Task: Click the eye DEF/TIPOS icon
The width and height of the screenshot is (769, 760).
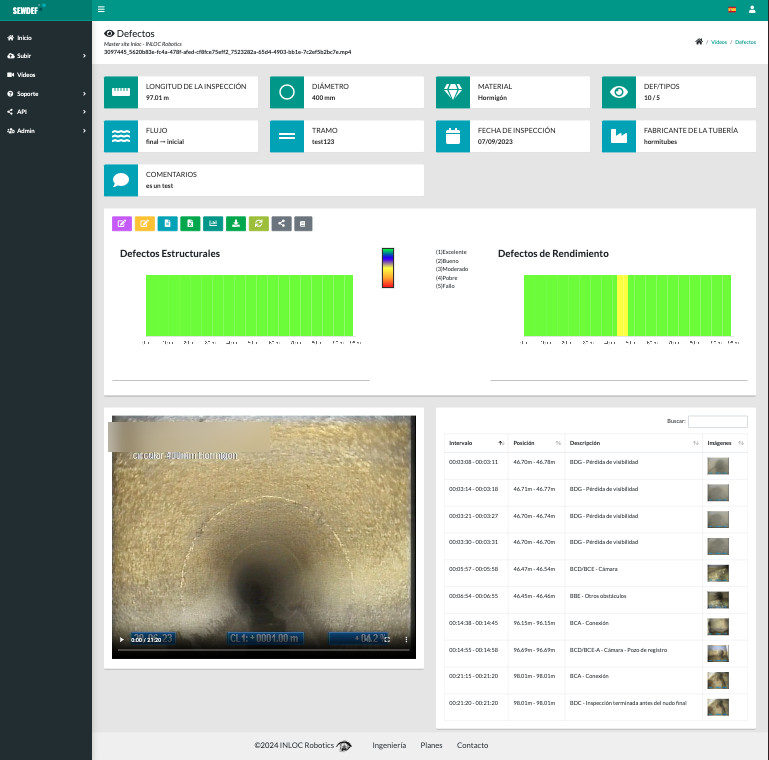Action: click(619, 92)
